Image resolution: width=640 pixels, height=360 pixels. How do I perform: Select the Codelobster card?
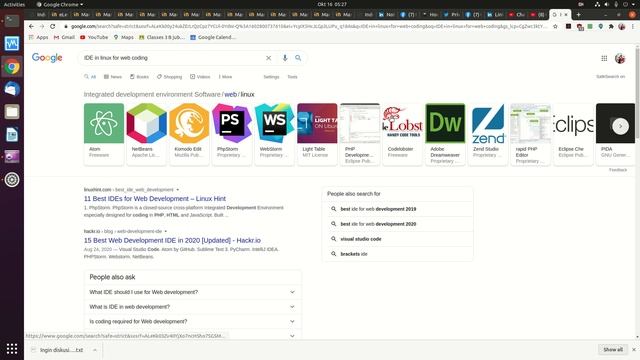coord(402,134)
